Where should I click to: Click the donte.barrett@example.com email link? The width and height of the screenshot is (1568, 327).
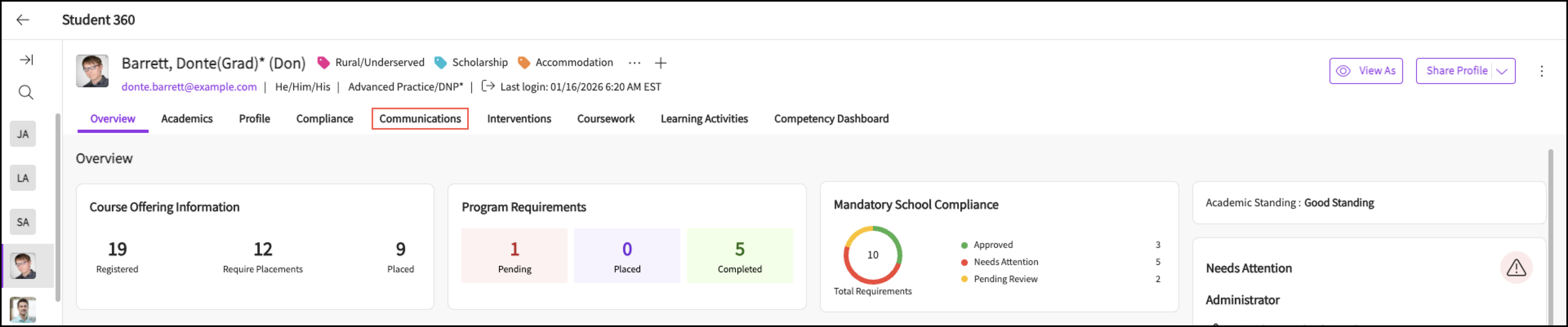(x=189, y=87)
